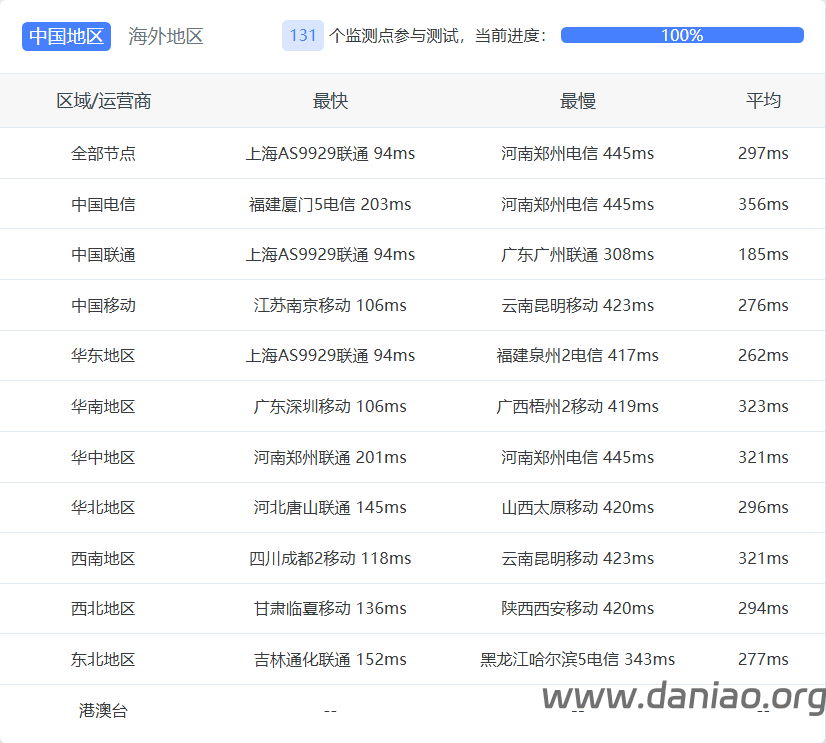Image resolution: width=826 pixels, height=743 pixels.
Task: Click average value in 华中地区 row
Action: pos(763,457)
